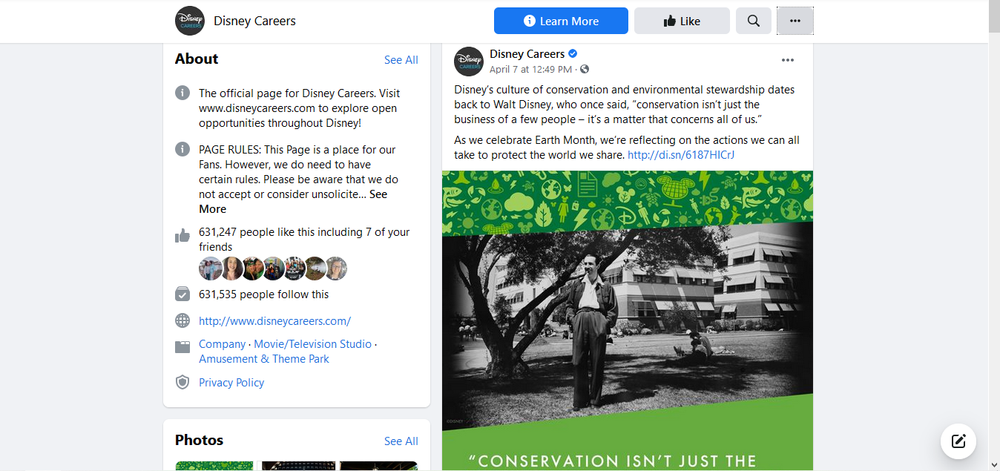Image resolution: width=1000 pixels, height=471 pixels.
Task: Open the Movie/Television Studio category link
Action: pos(312,344)
